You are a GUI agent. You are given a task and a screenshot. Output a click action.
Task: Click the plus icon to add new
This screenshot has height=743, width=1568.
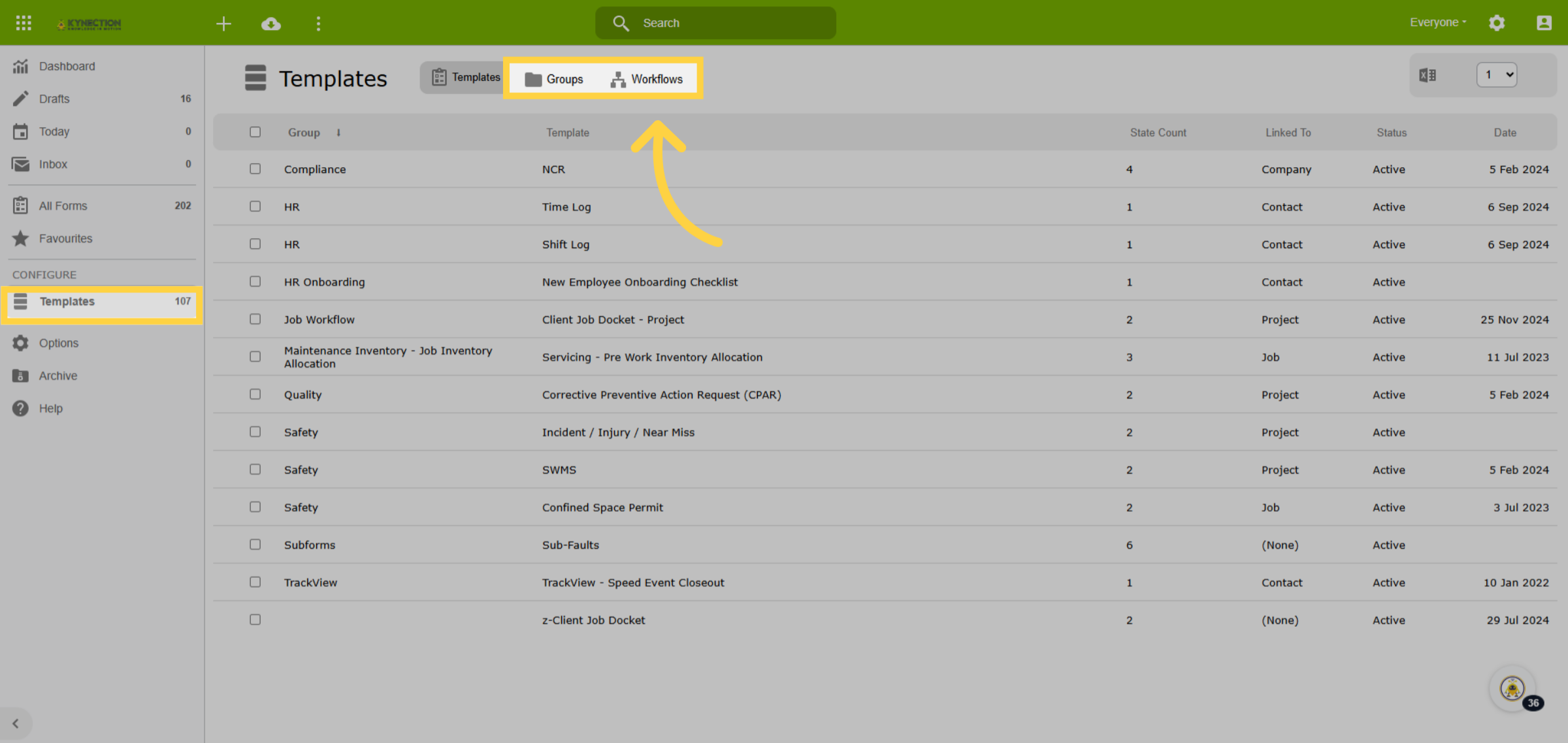(x=223, y=24)
